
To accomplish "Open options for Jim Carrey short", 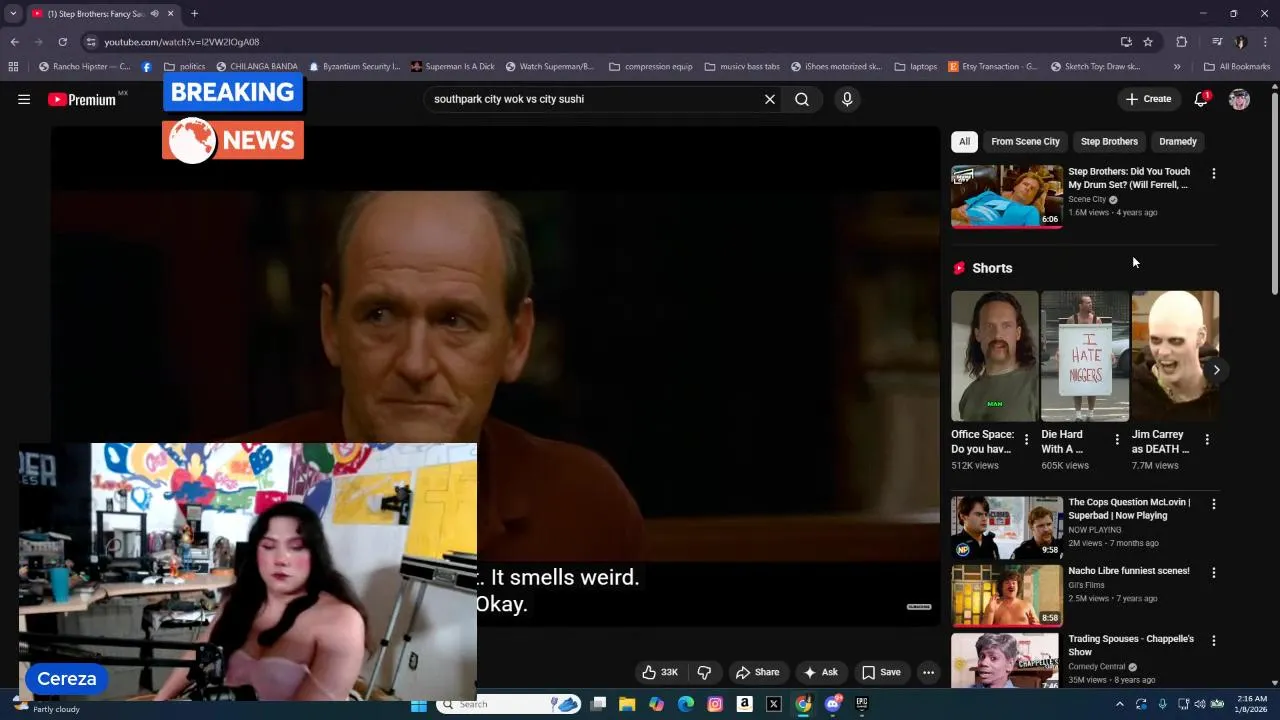I will click(1207, 439).
